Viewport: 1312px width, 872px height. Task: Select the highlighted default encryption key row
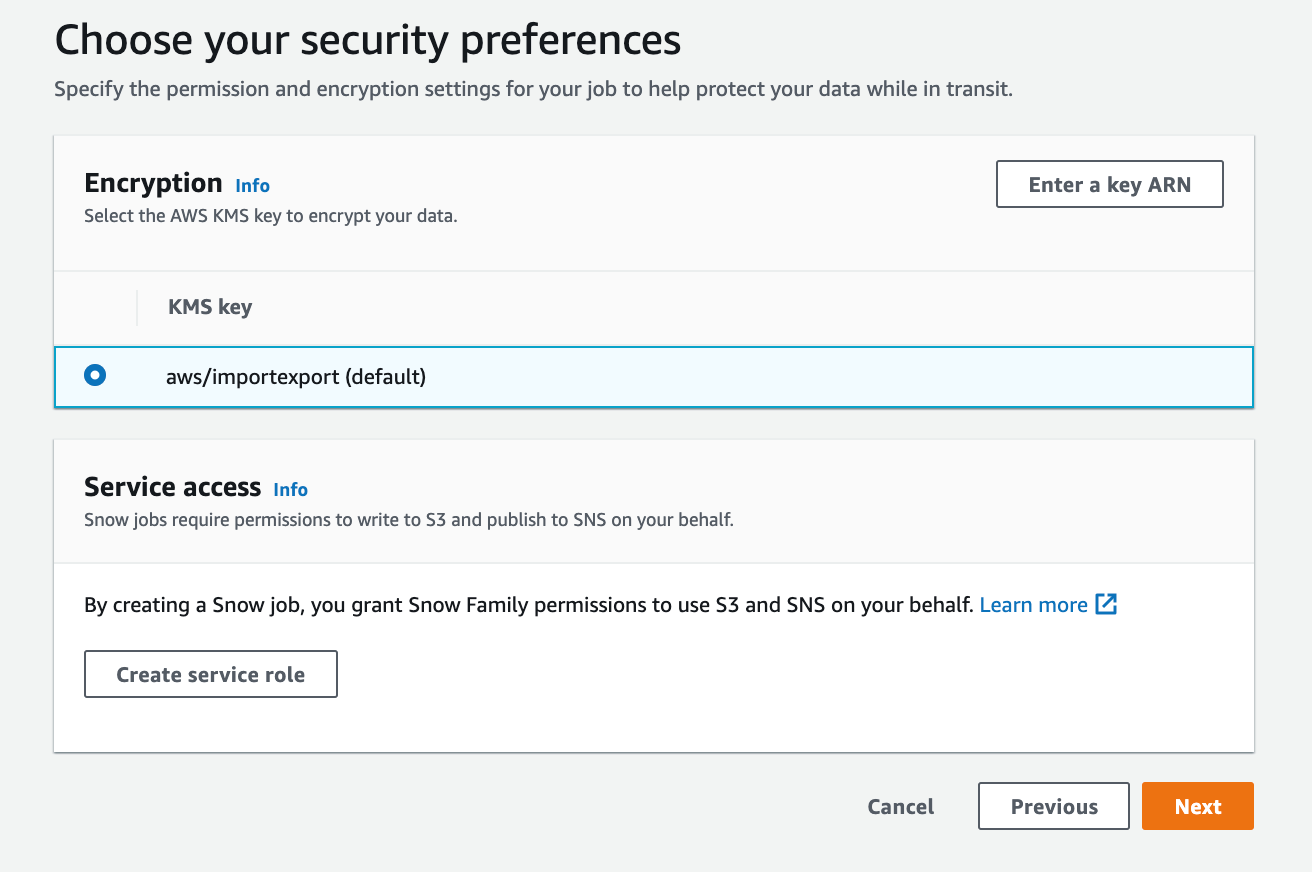point(296,377)
